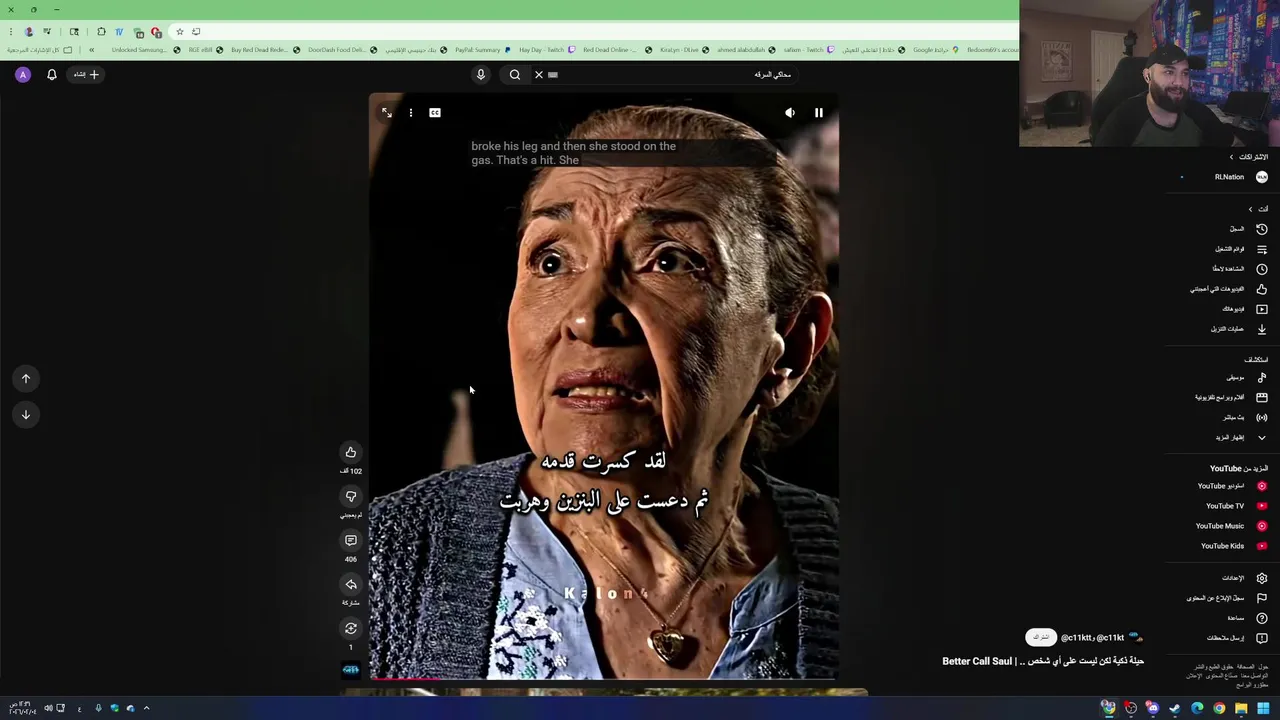Click the voice search microphone icon
The height and width of the screenshot is (720, 1280).
480,74
